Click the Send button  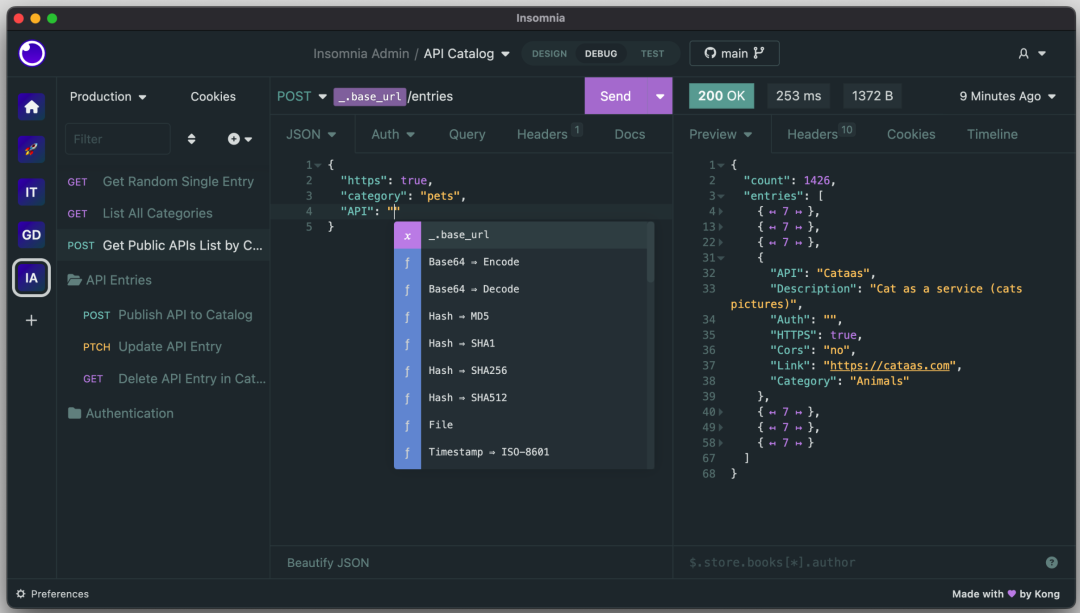pos(615,96)
